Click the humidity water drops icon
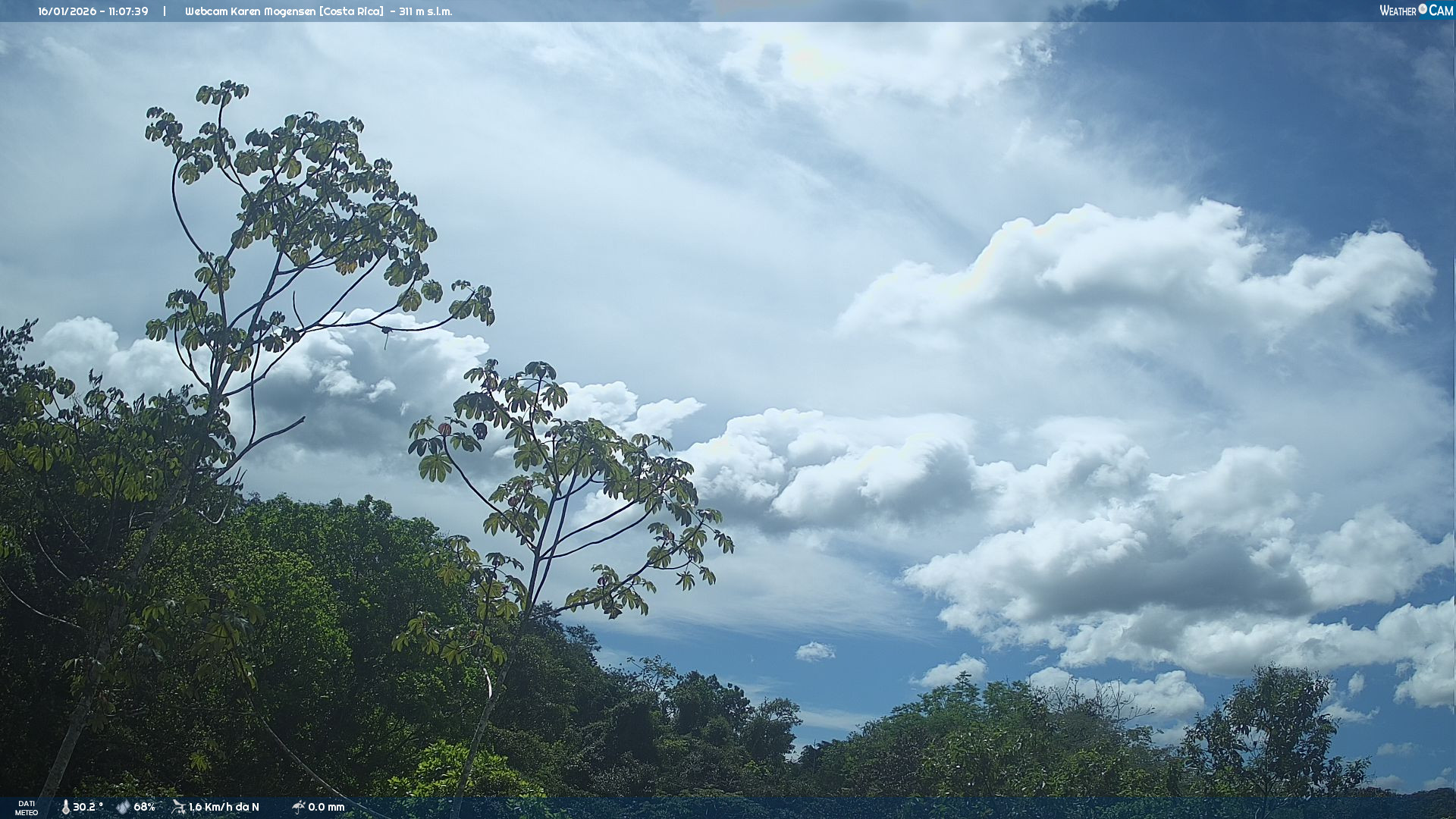The image size is (1456, 819). click(123, 807)
